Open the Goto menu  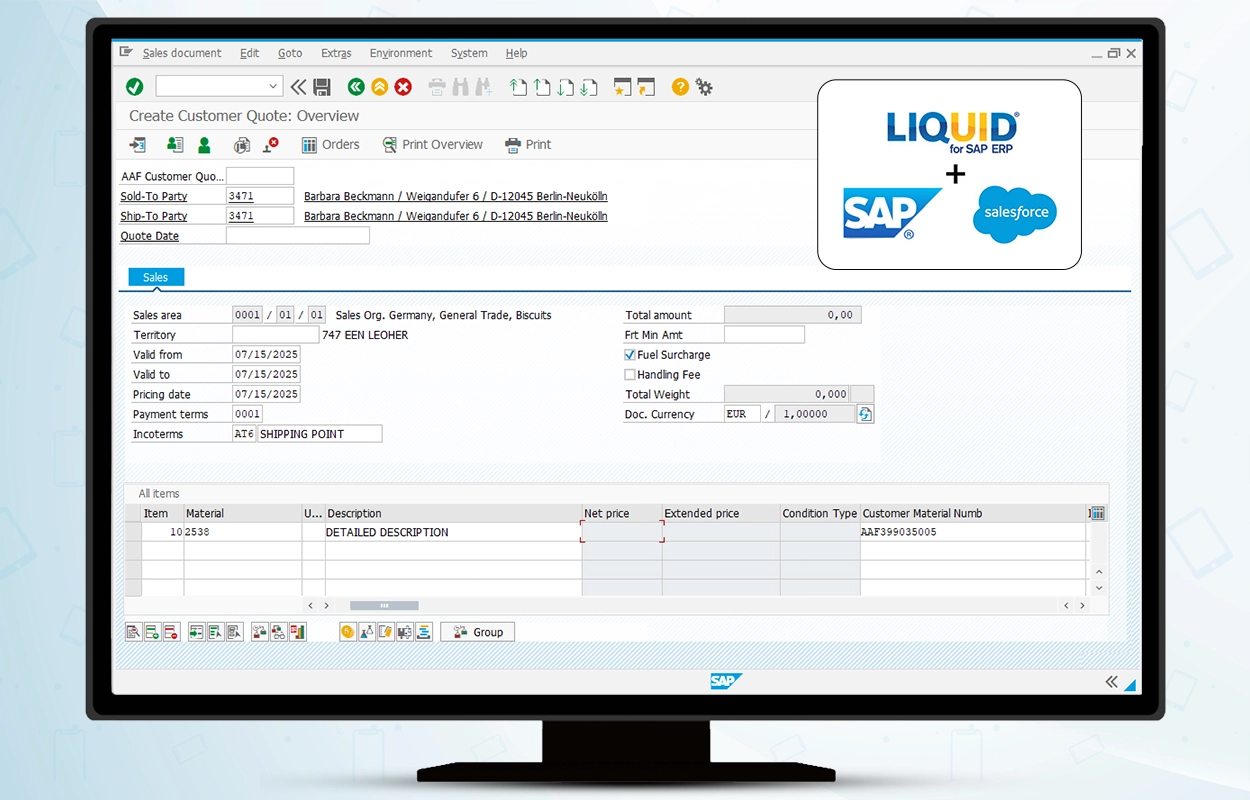(290, 53)
